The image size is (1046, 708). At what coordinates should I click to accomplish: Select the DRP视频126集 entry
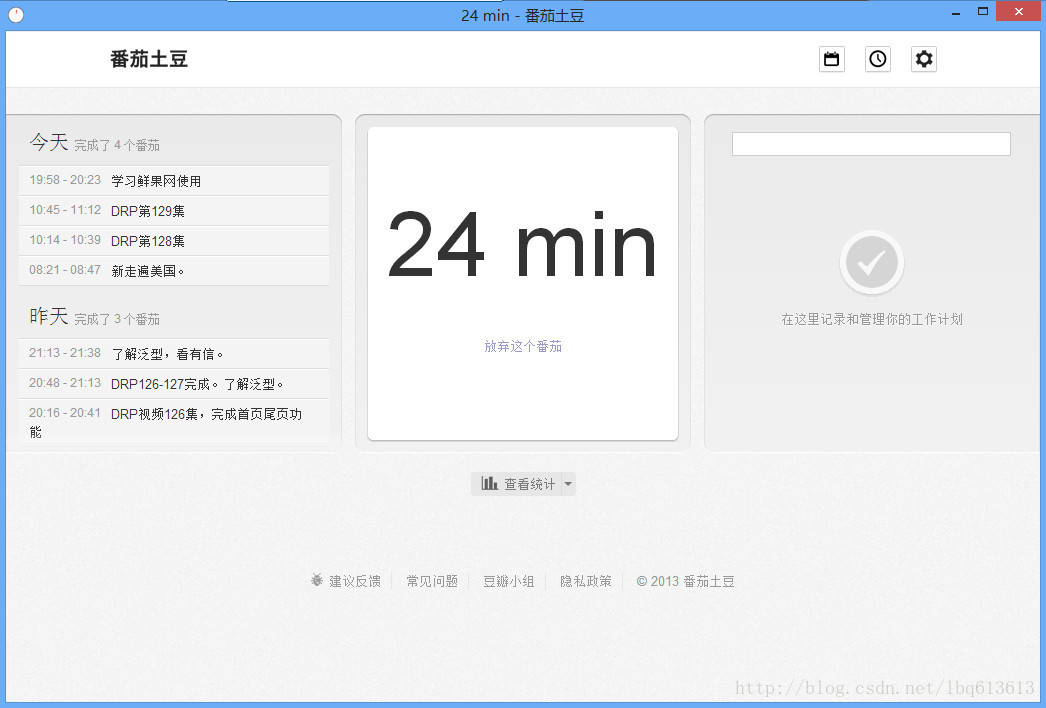click(174, 422)
